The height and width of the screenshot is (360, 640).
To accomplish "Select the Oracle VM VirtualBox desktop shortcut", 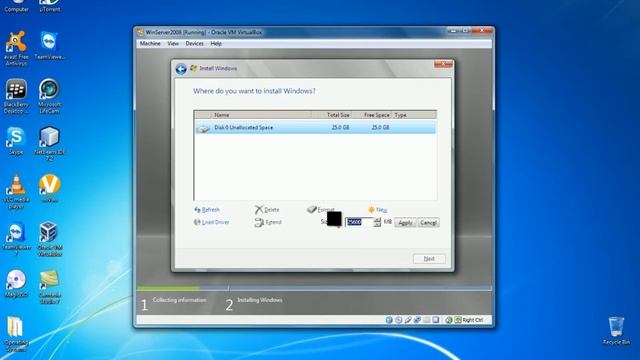I will tap(49, 240).
